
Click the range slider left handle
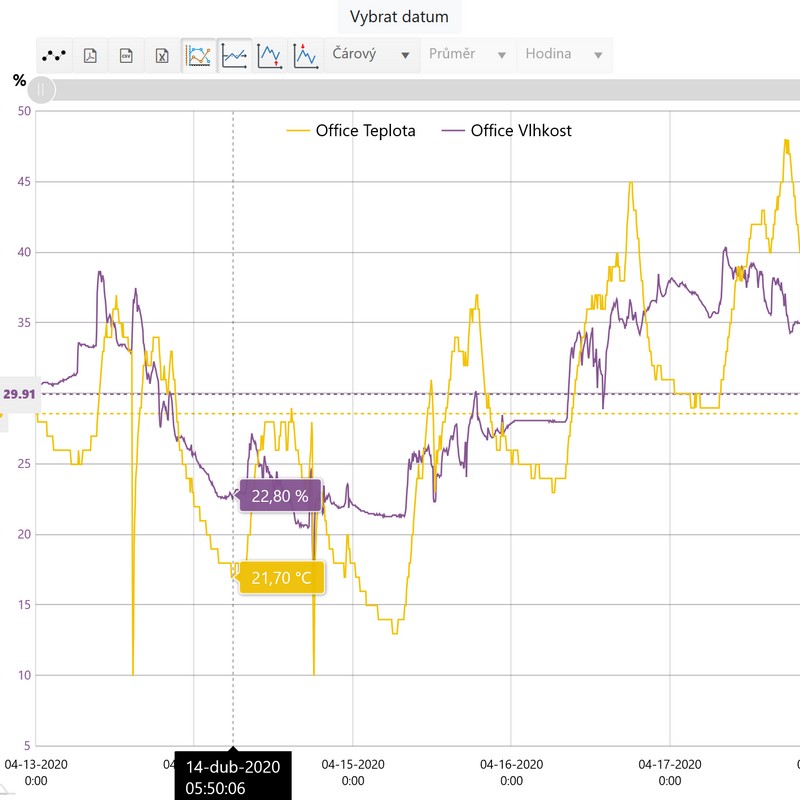41,90
